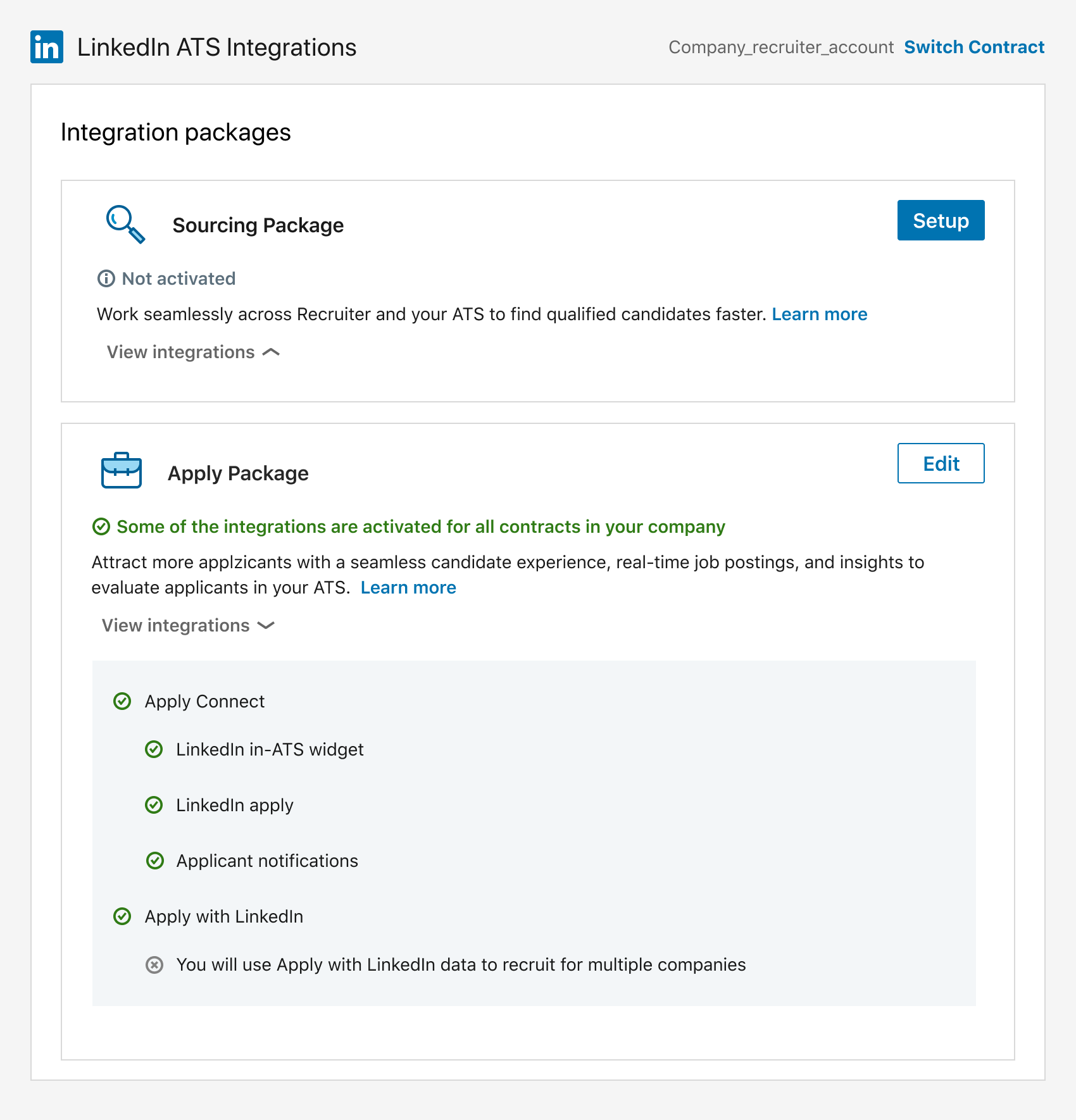Open Learn more link in Apply Package

[408, 587]
